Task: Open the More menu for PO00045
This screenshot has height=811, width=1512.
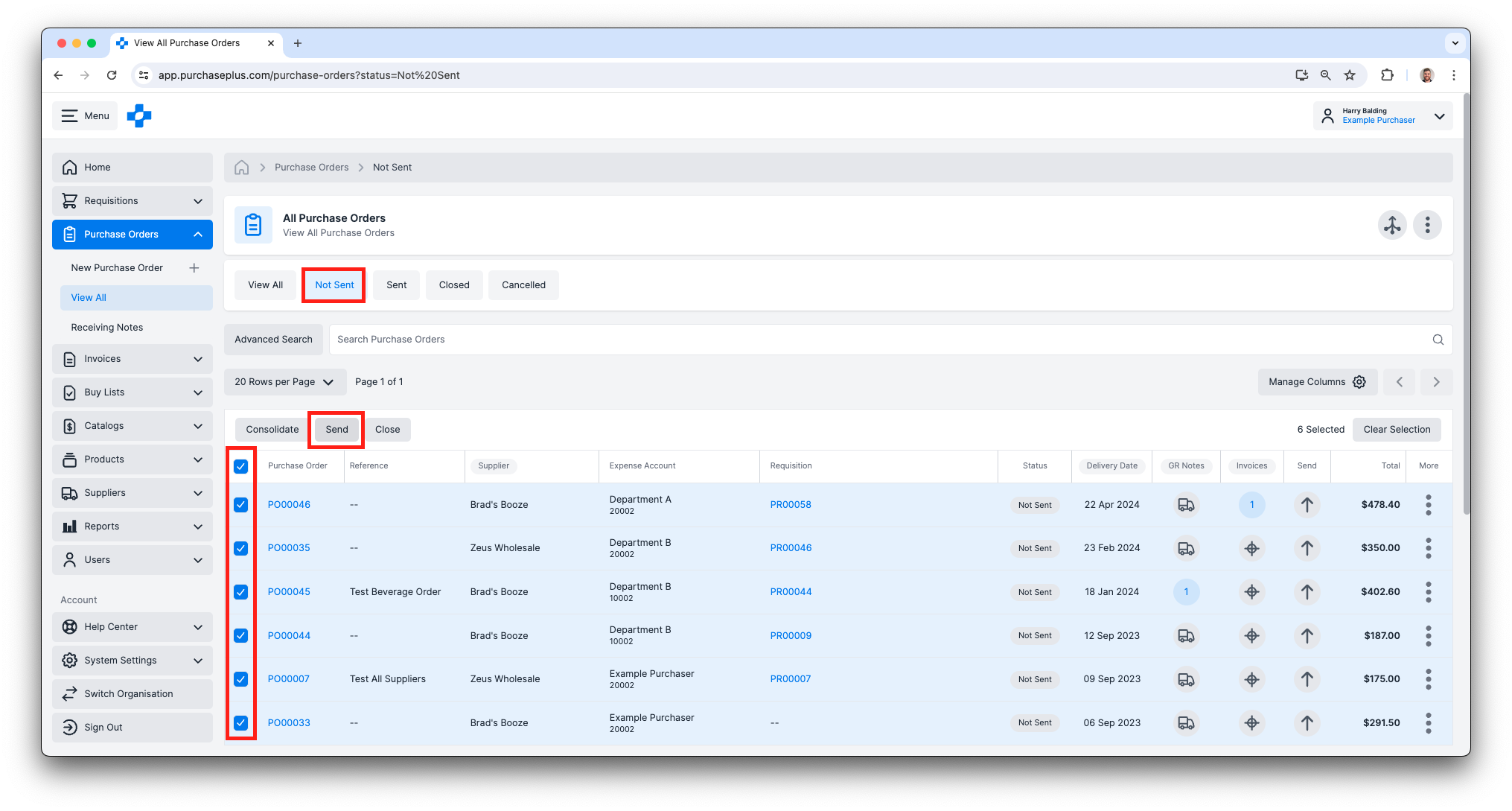Action: [x=1428, y=592]
